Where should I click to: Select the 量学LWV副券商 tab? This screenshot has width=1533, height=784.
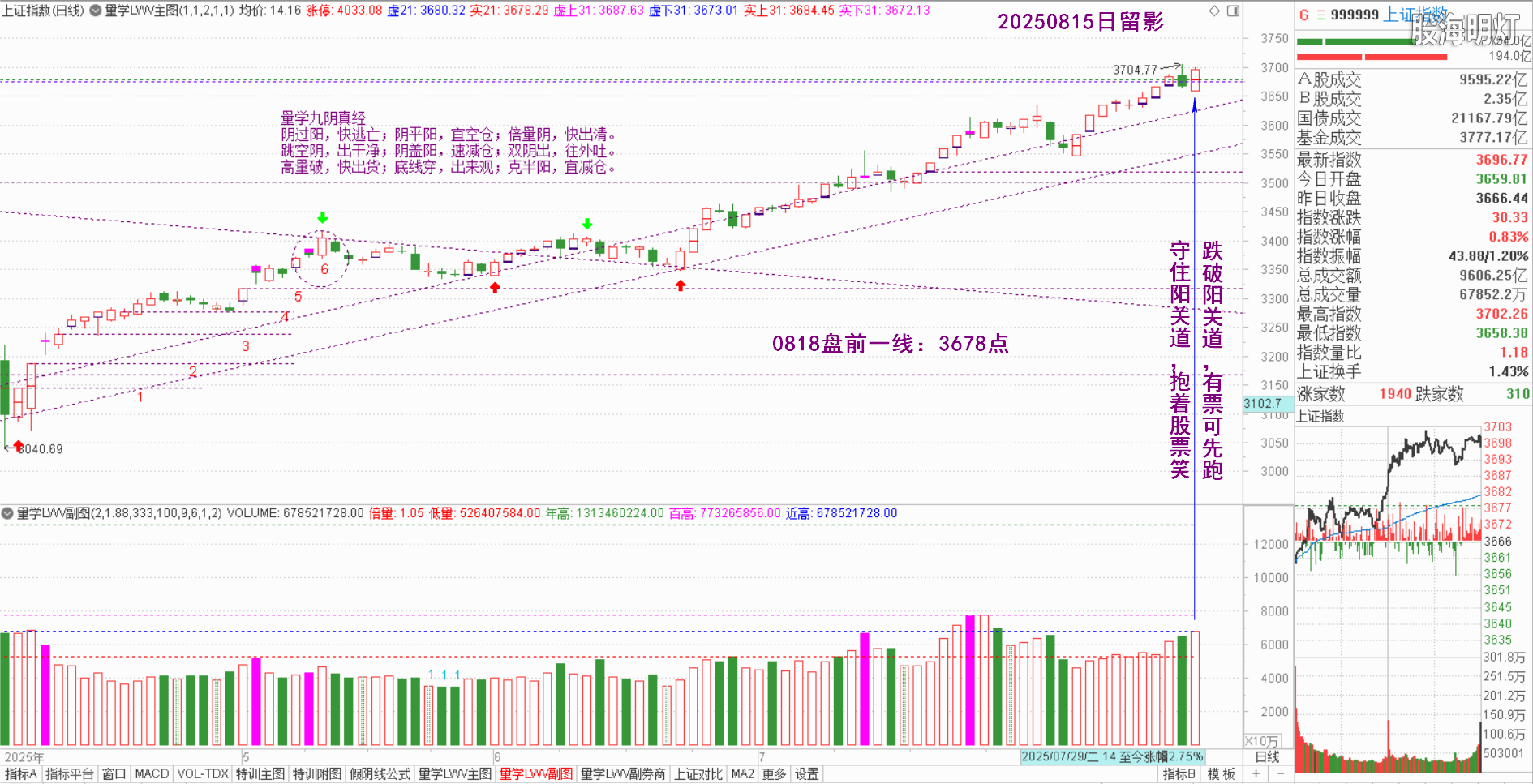pos(623,774)
